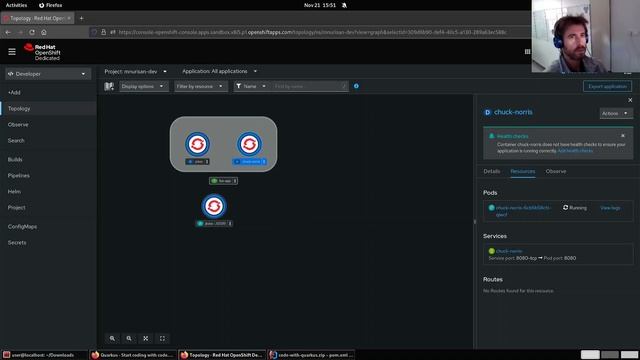Click the Export application button

607,86
